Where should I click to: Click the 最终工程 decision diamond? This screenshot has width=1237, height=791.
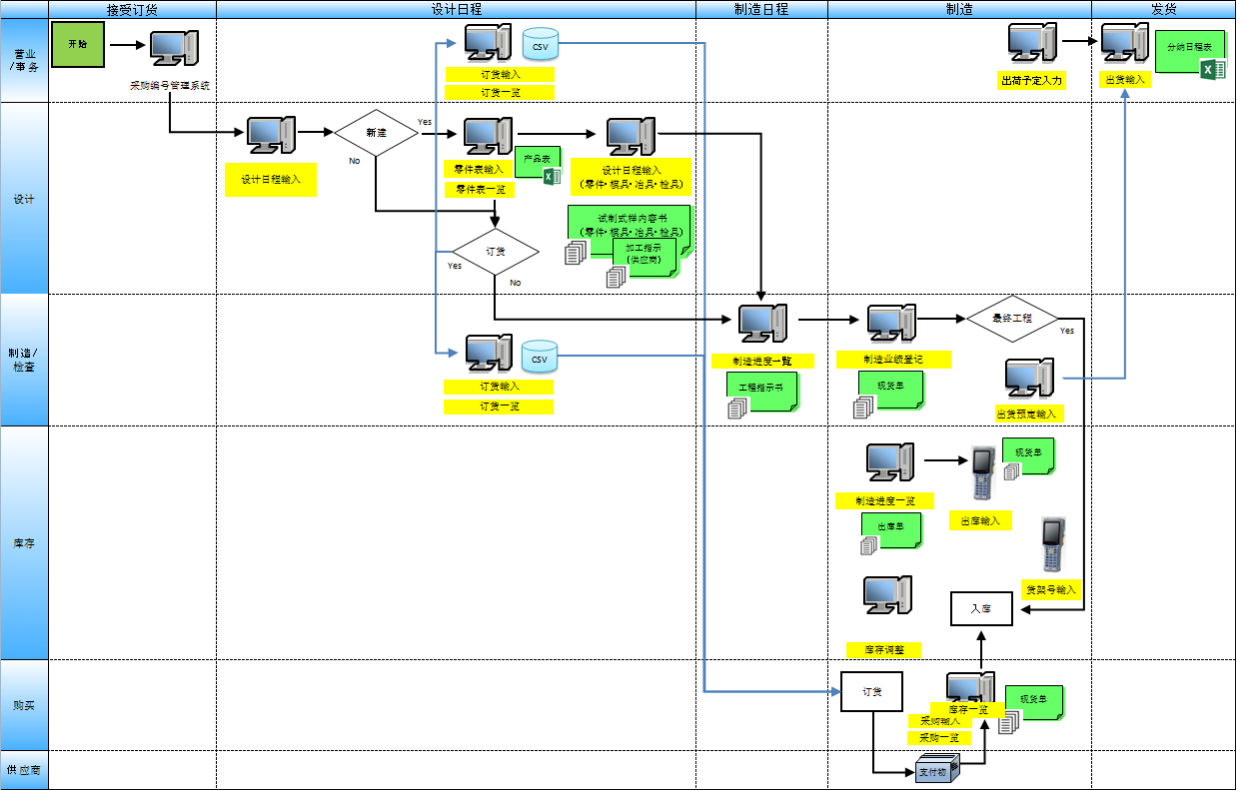[1012, 319]
